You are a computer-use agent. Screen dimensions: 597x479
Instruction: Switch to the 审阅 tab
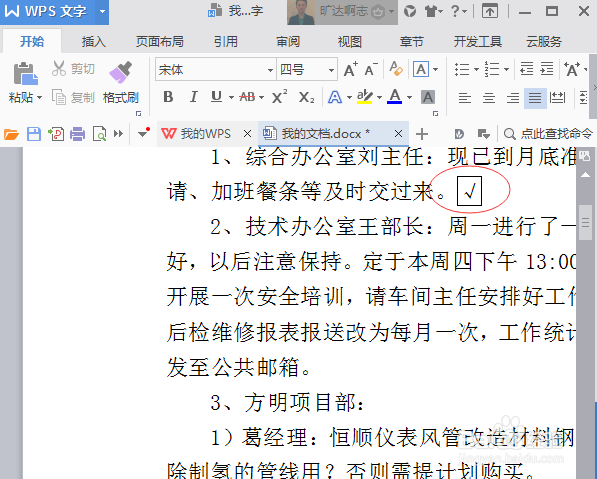[x=288, y=41]
